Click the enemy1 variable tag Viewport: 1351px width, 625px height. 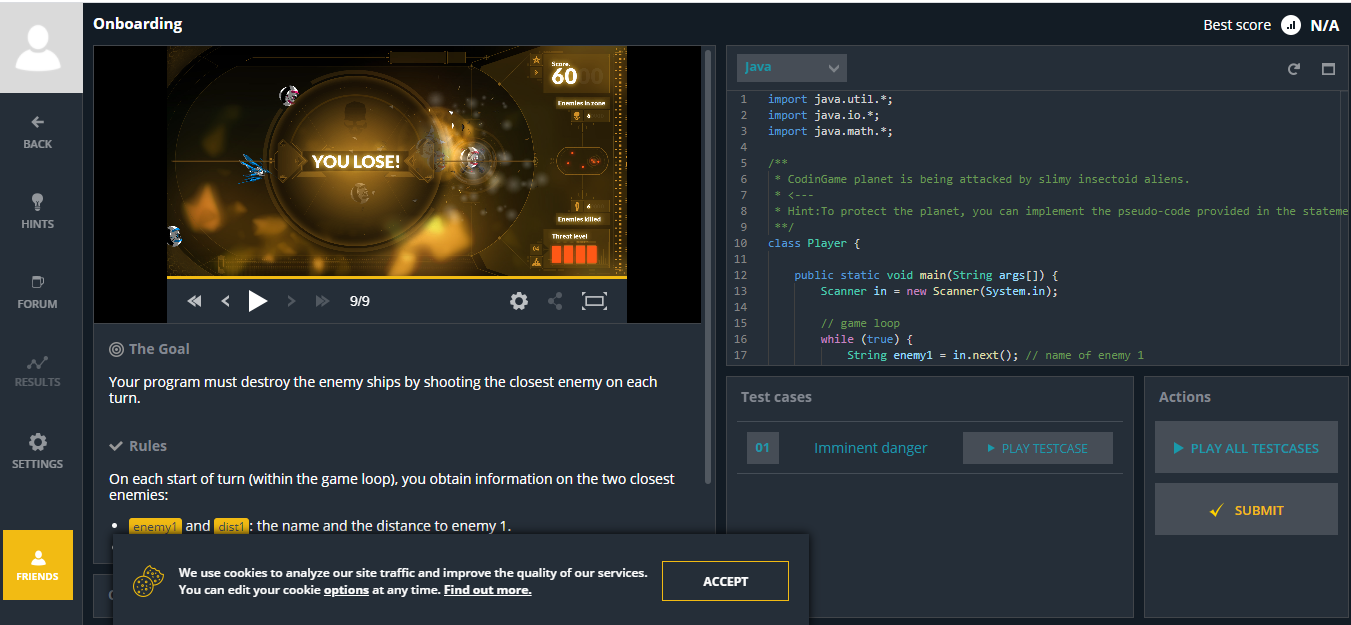[155, 526]
